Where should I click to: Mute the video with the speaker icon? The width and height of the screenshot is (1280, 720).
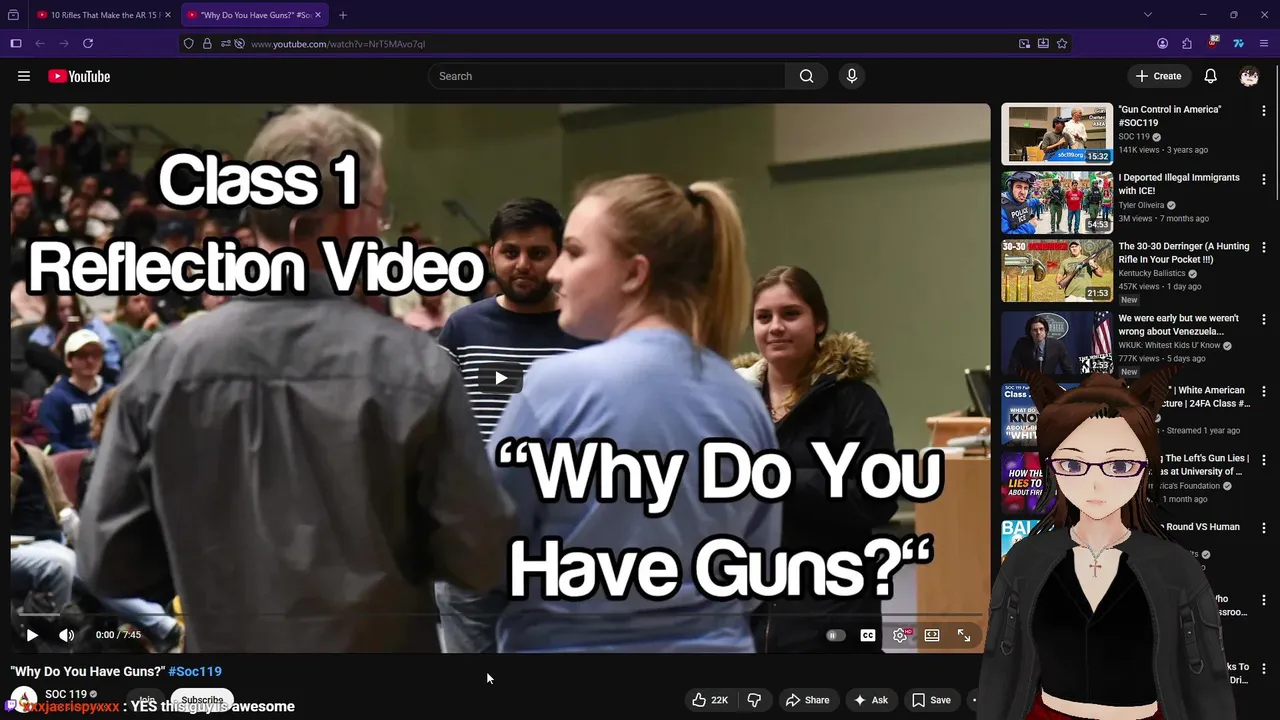[x=66, y=635]
